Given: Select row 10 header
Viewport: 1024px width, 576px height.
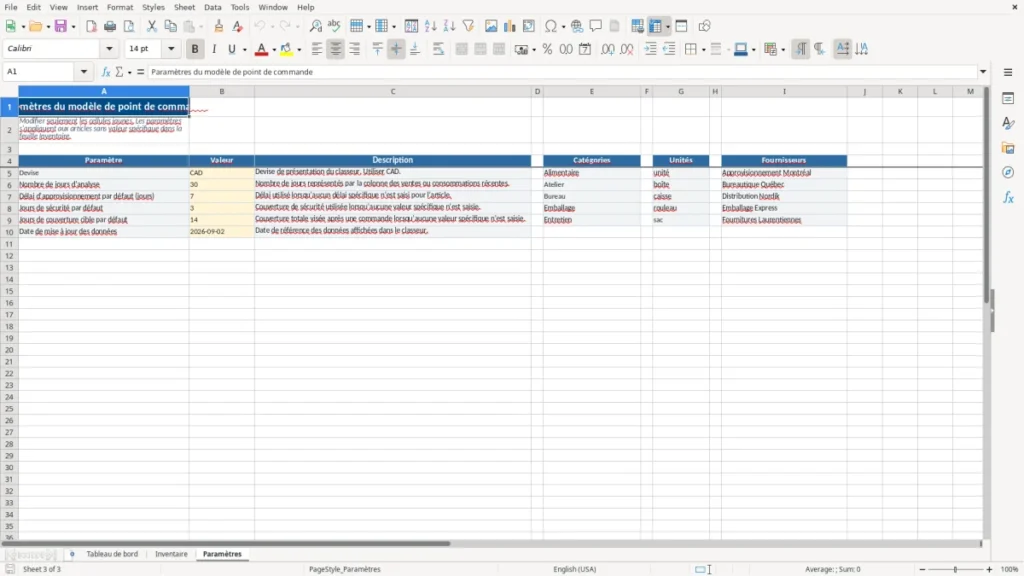Looking at the screenshot, I should 9,232.
